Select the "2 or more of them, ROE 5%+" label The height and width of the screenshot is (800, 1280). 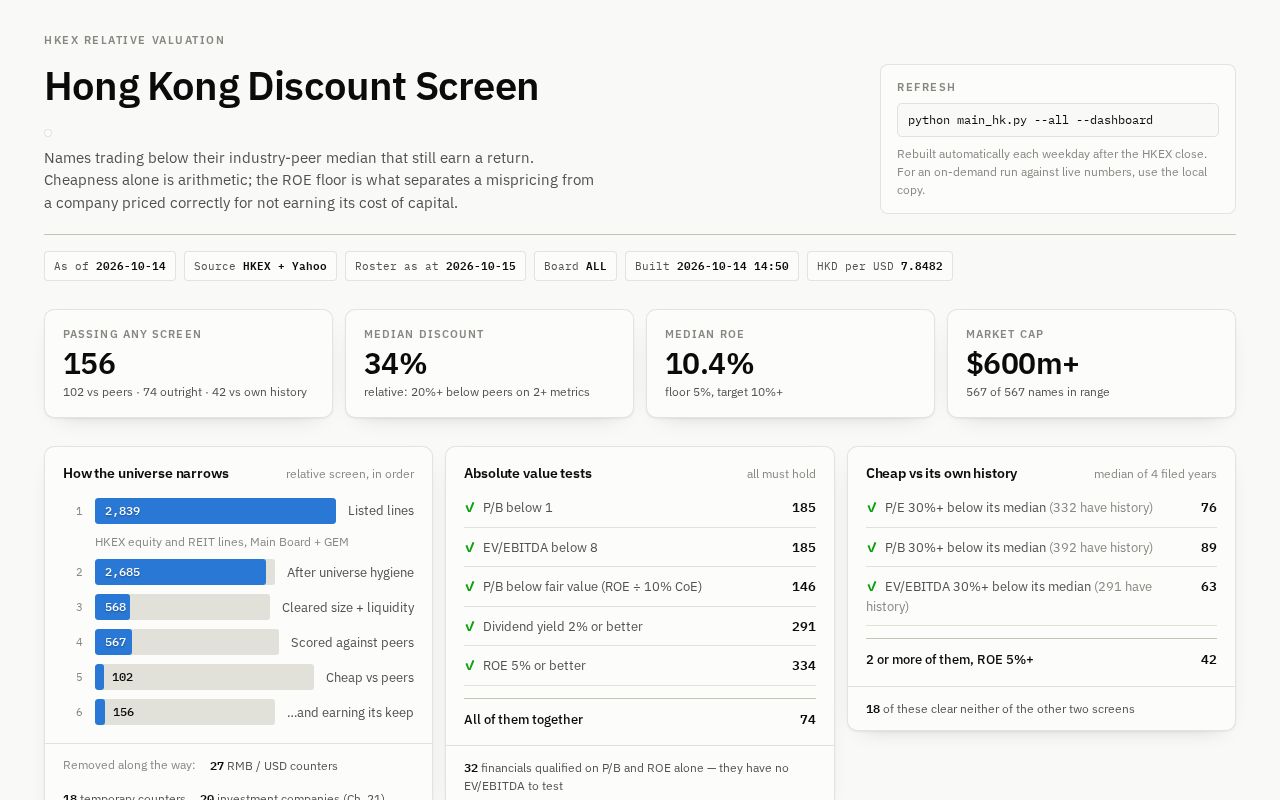point(950,660)
